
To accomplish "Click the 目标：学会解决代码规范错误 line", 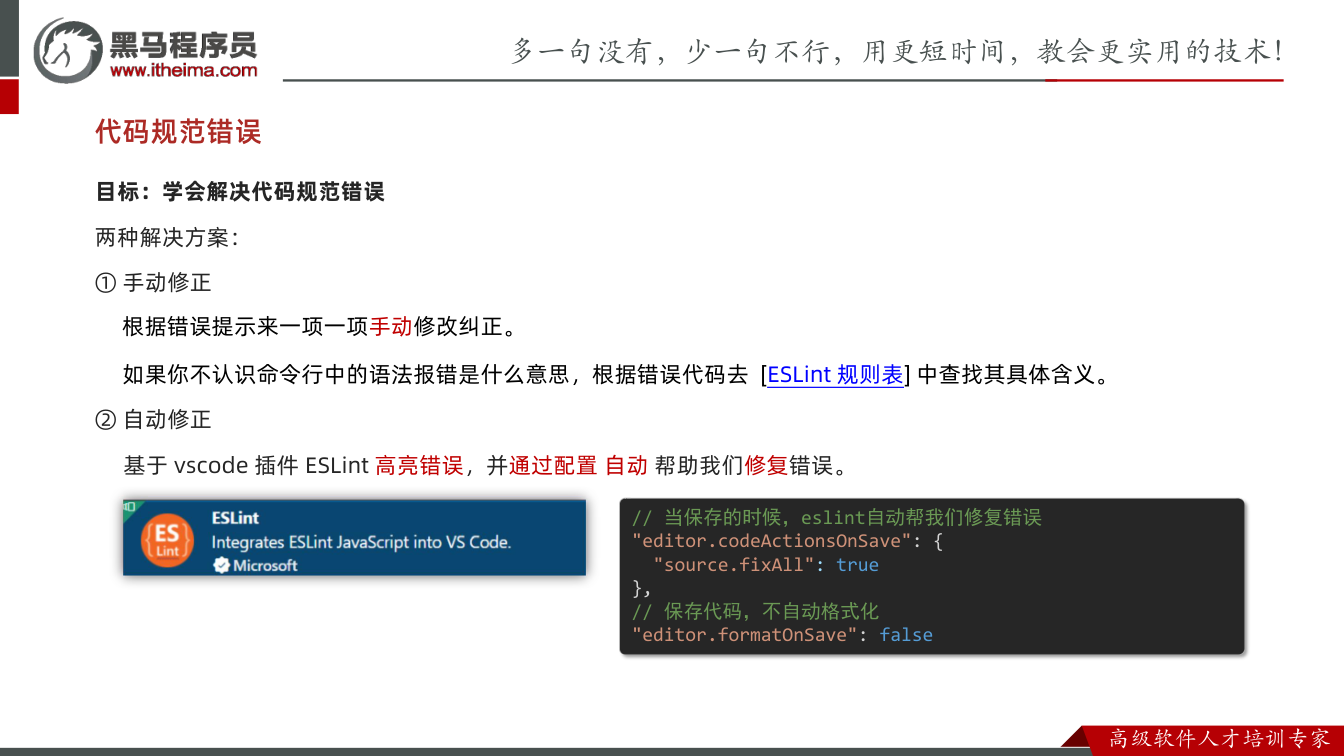I will point(240,191).
